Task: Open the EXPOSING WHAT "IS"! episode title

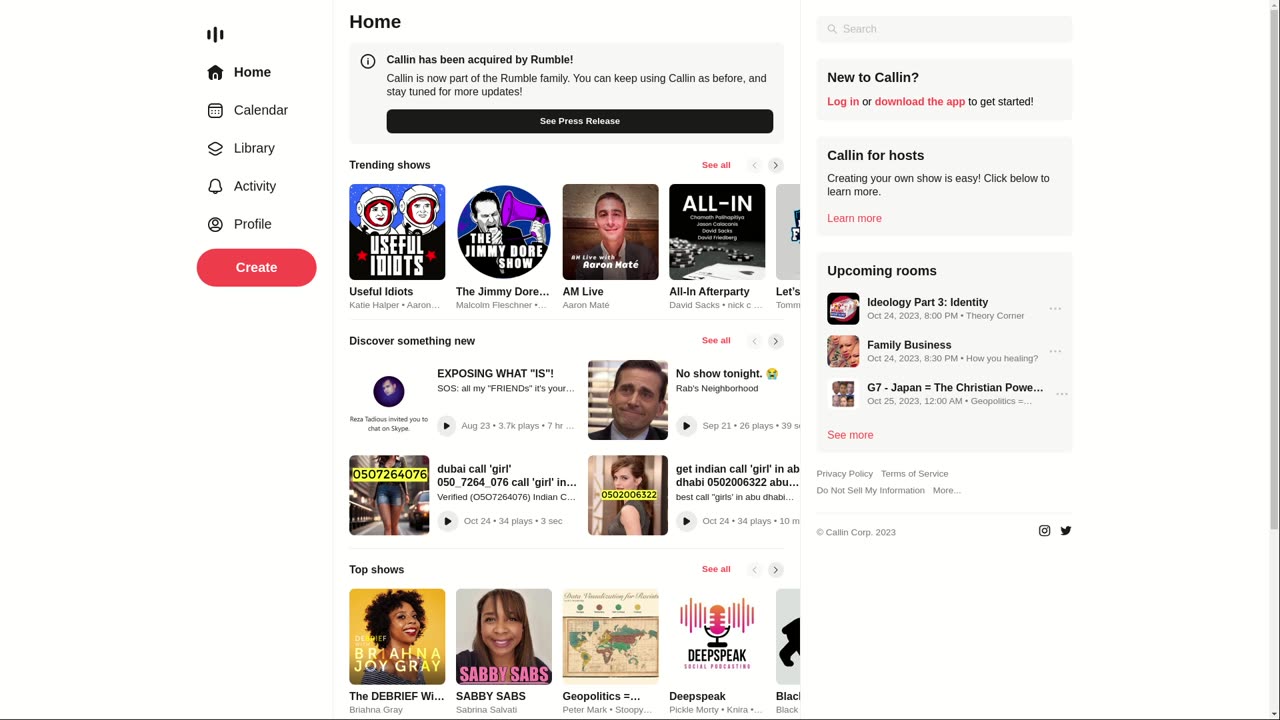Action: [x=495, y=374]
